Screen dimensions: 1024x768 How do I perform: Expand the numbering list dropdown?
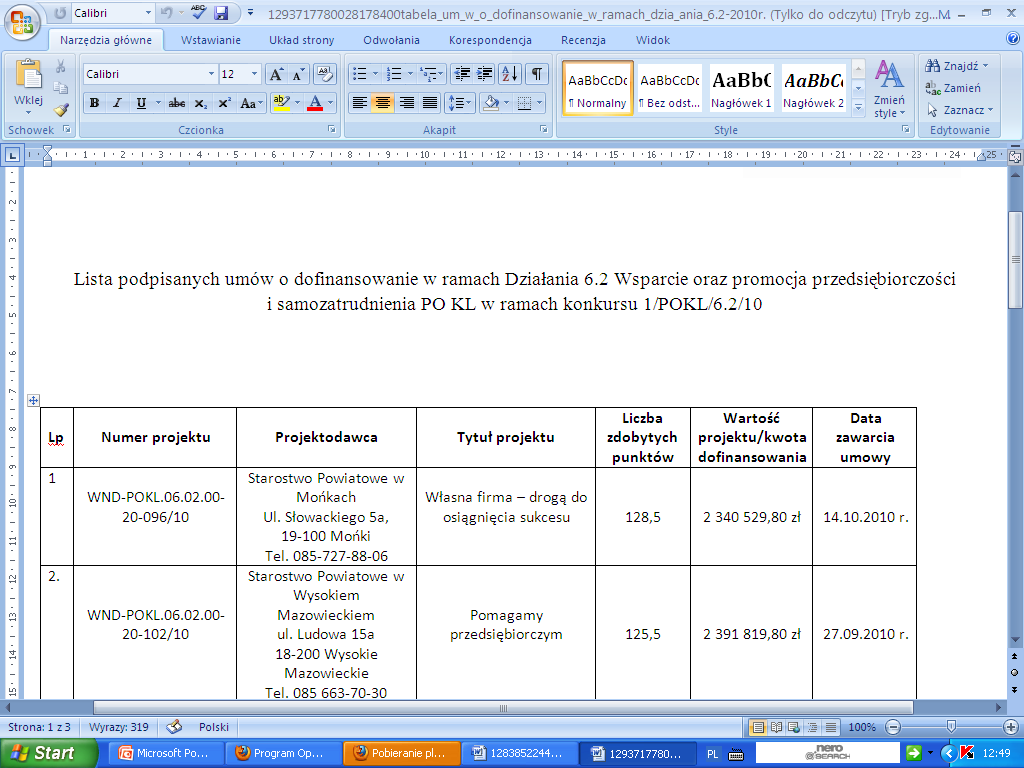tap(410, 74)
